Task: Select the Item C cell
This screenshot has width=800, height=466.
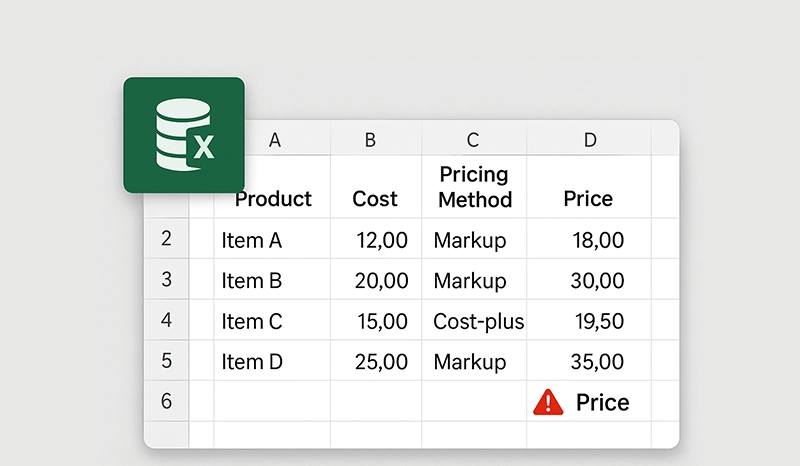Action: pyautogui.click(x=272, y=320)
